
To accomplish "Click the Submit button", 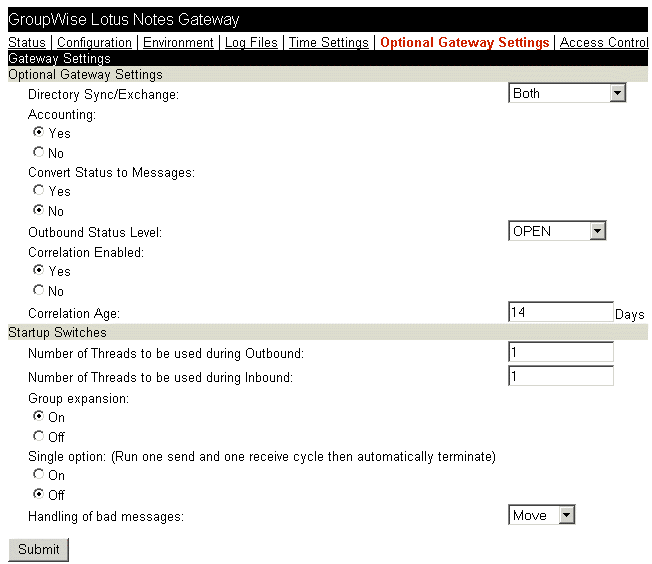I will [38, 549].
